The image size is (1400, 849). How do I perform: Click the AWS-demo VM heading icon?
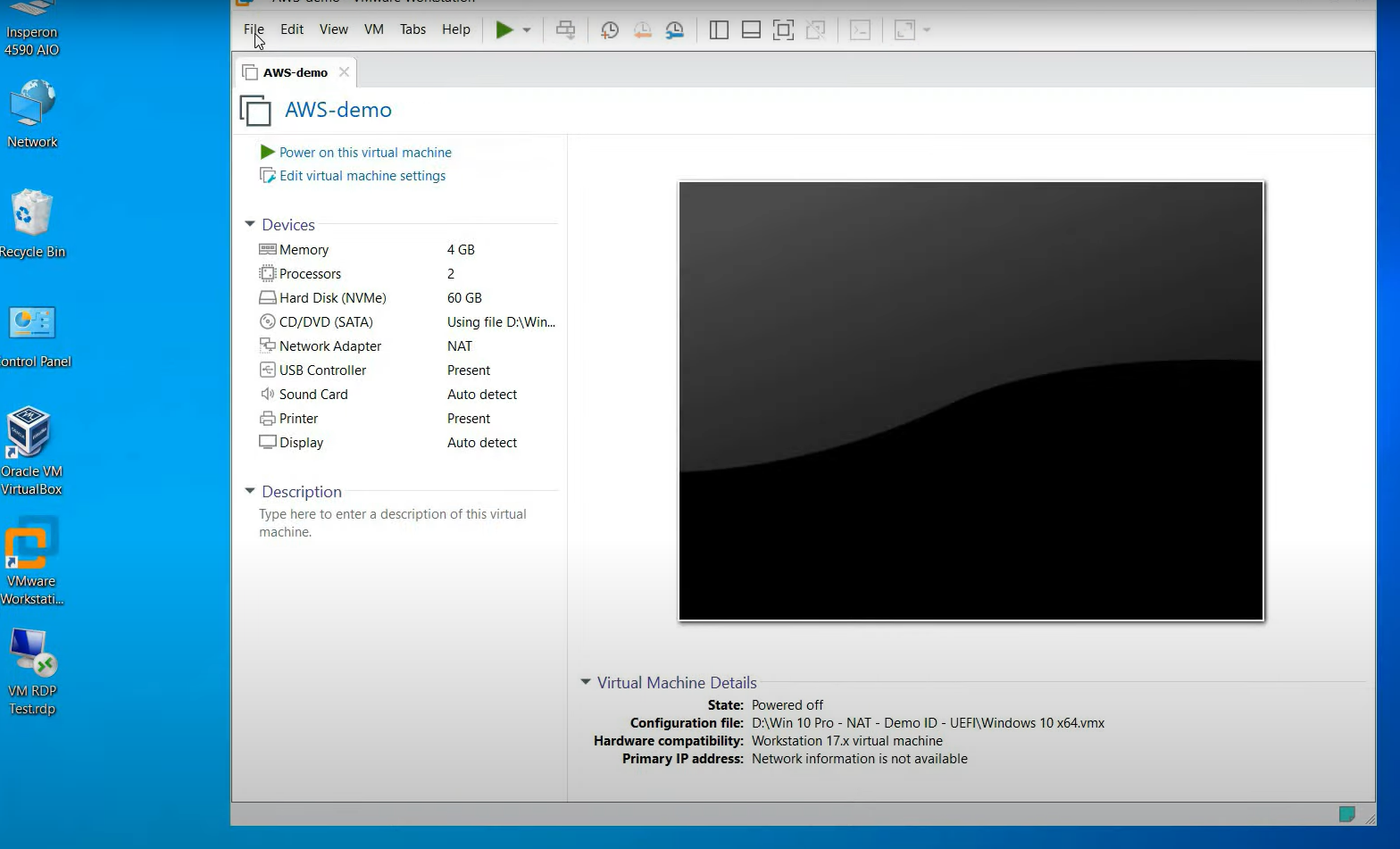click(255, 110)
